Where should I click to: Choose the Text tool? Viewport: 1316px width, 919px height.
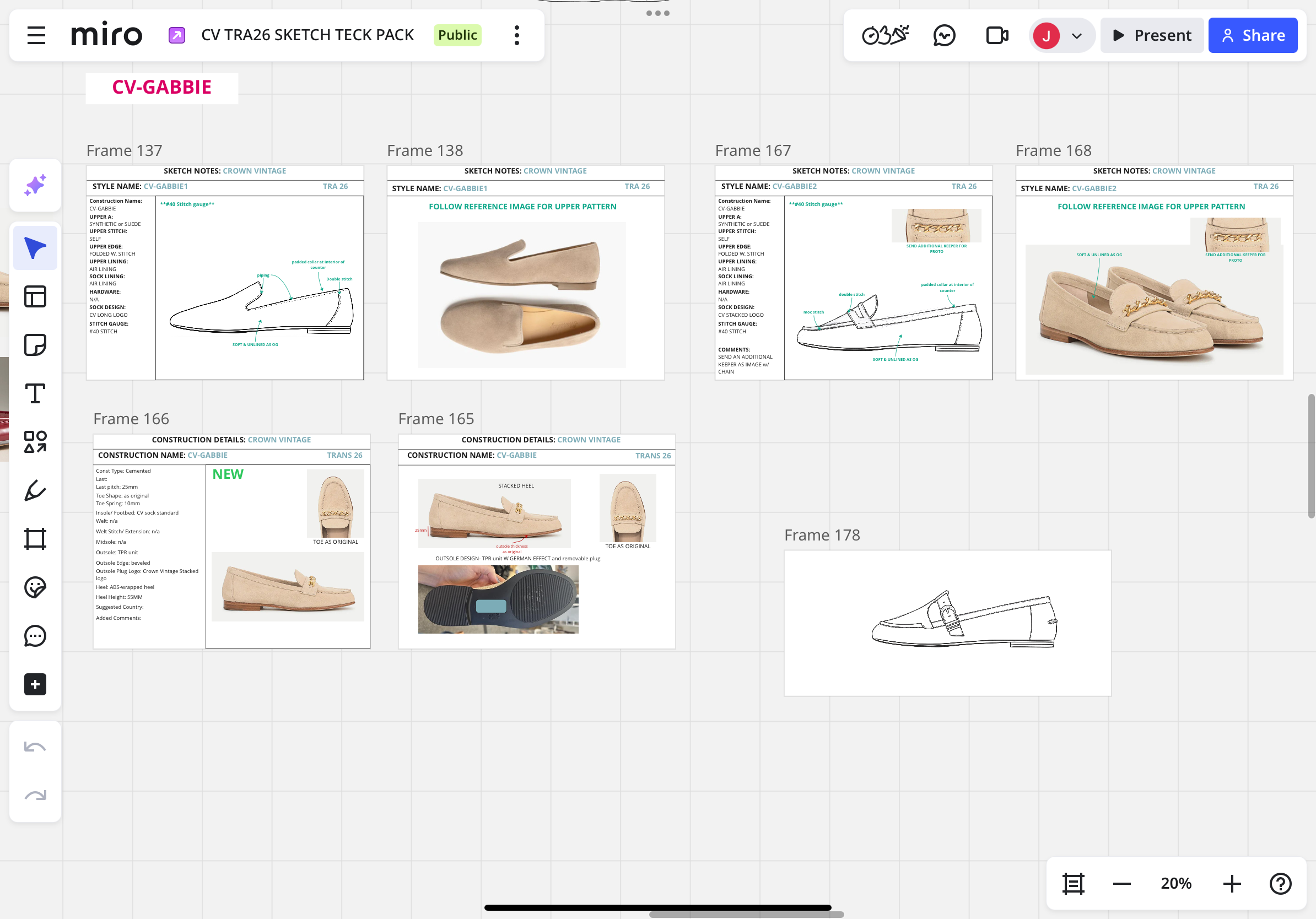click(35, 393)
